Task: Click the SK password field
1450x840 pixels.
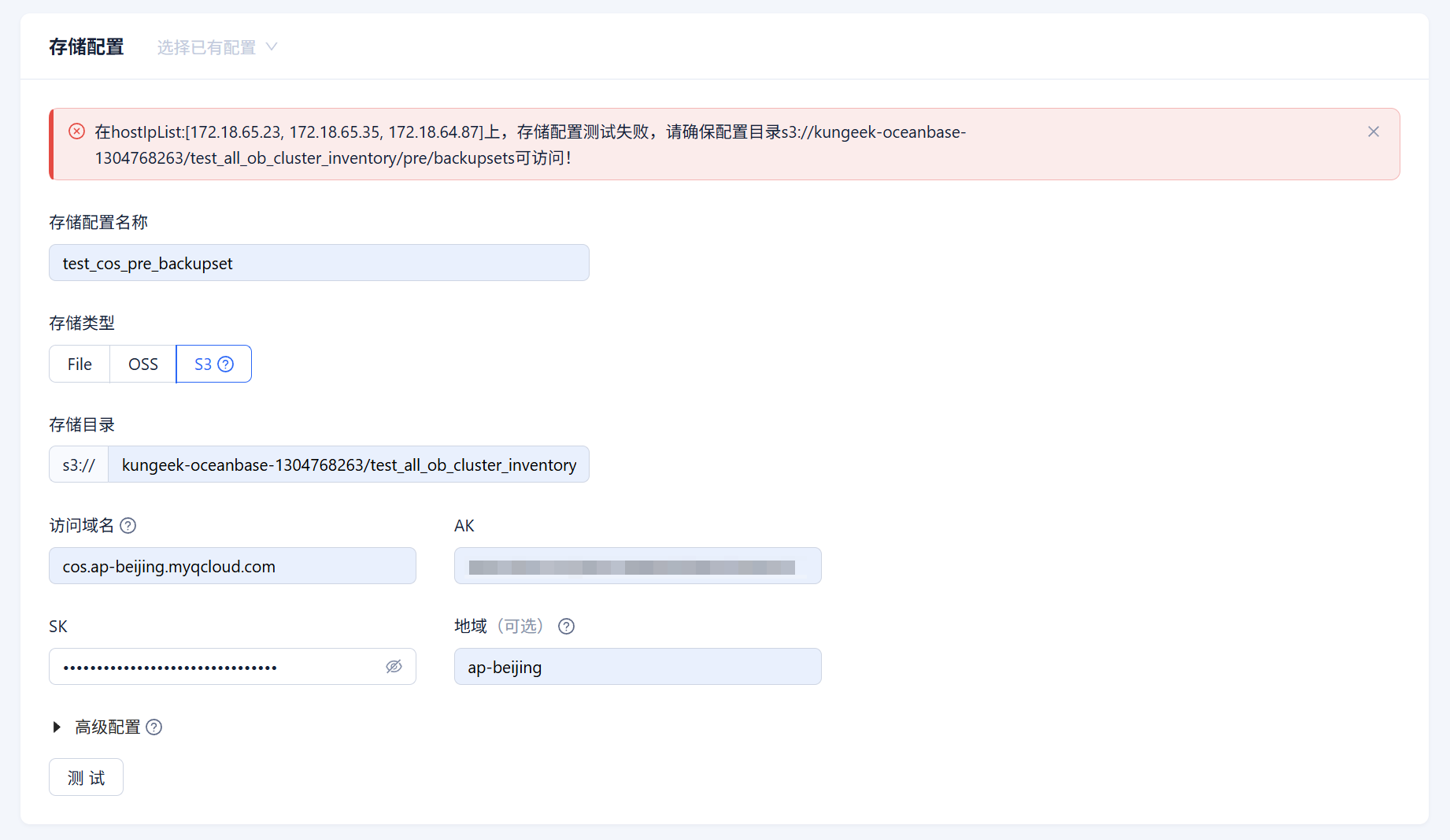Action: [x=216, y=667]
